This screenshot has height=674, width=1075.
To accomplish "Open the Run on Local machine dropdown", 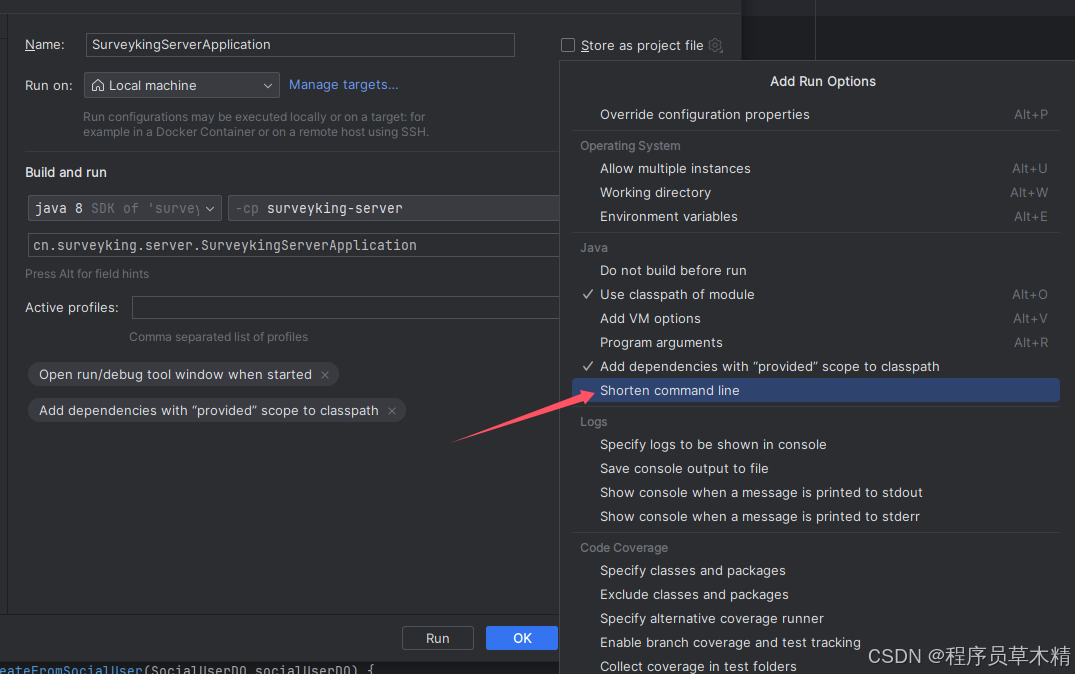I will point(181,85).
